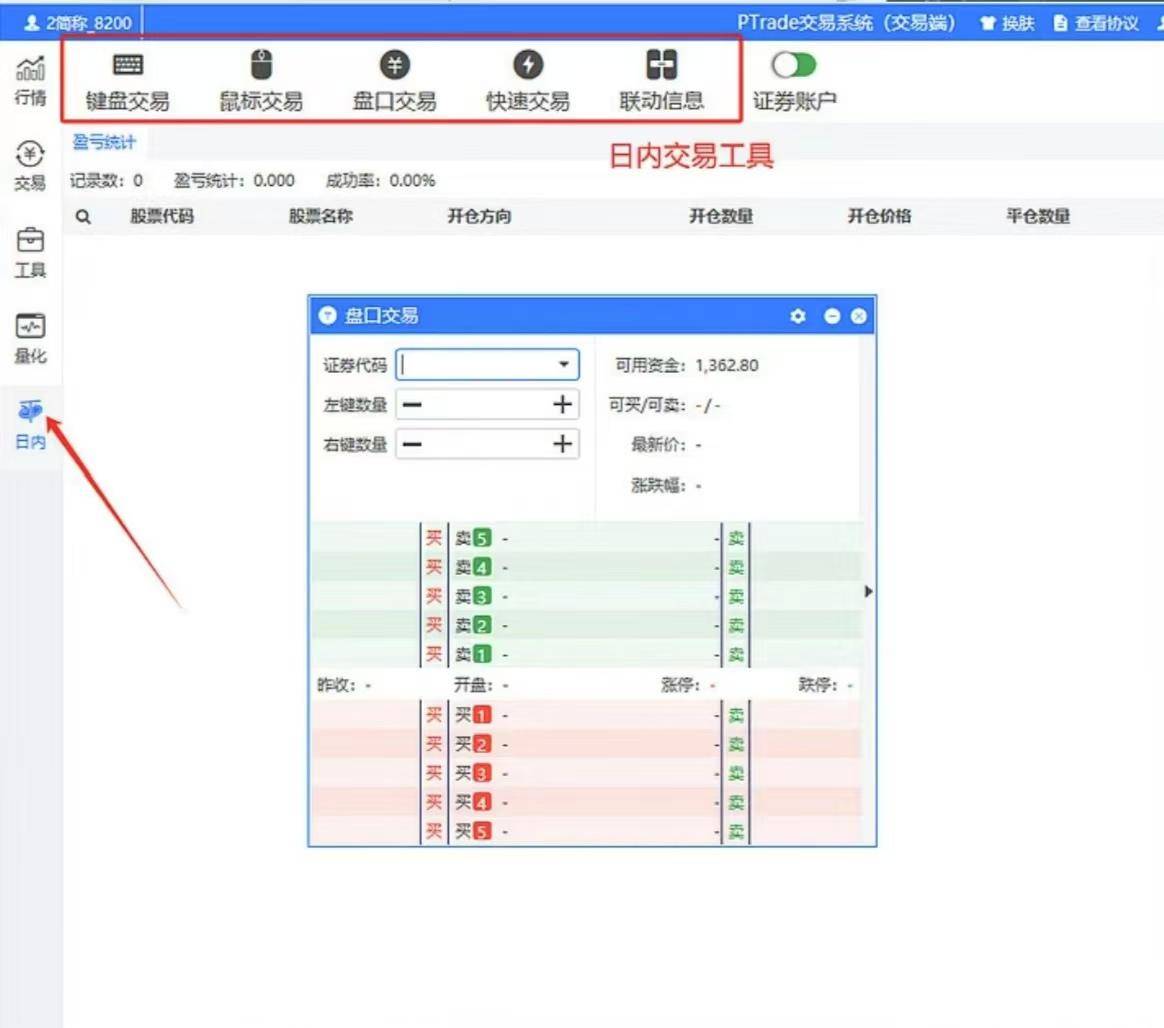Viewport: 1164px width, 1028px height.
Task: Select the 日内 intraday sidebar section
Action: pos(30,425)
